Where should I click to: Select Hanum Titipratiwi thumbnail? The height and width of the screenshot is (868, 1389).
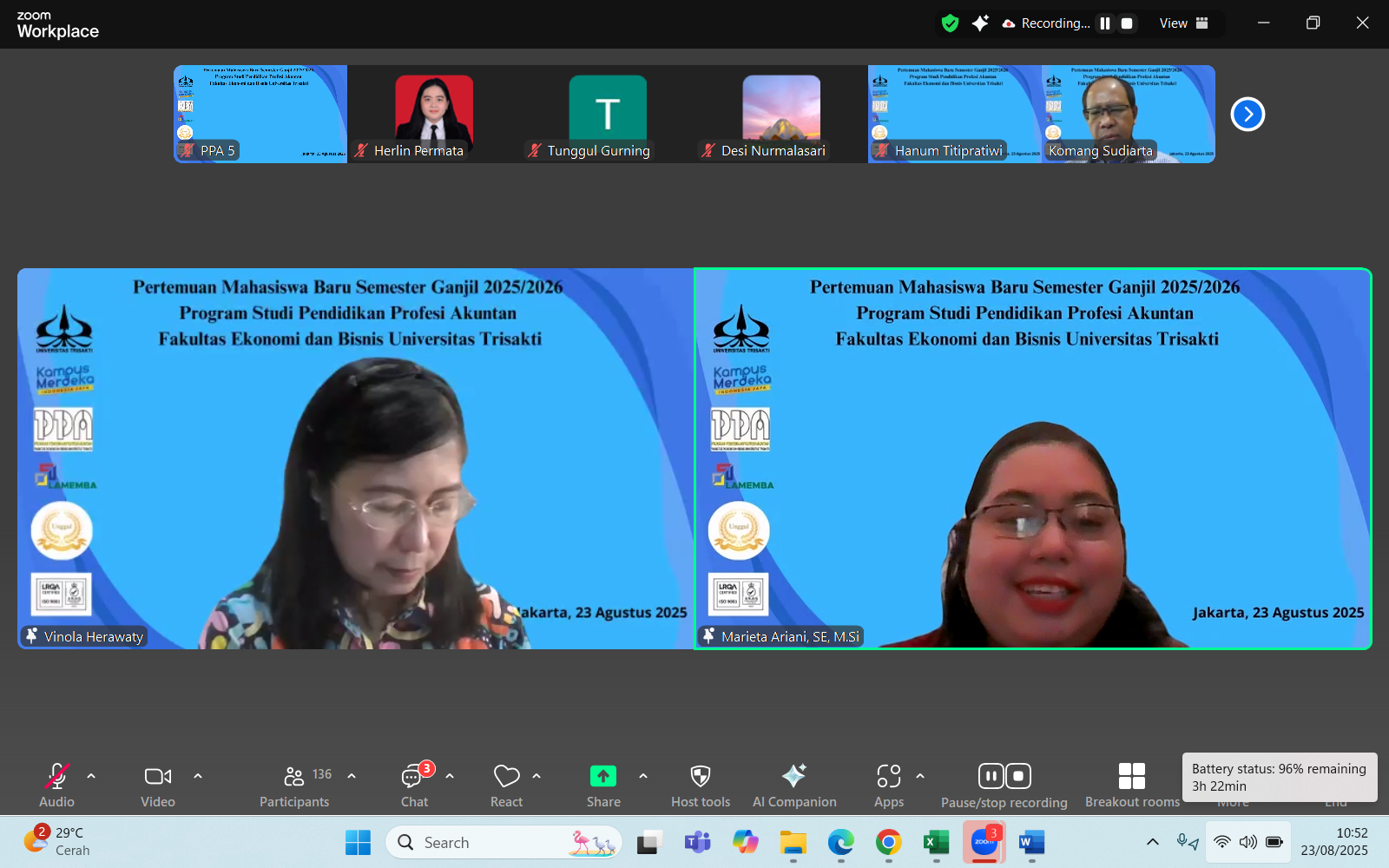pyautogui.click(x=955, y=114)
